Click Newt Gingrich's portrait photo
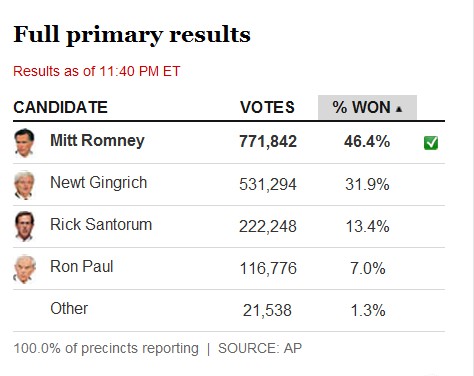474x376 pixels. (x=24, y=185)
